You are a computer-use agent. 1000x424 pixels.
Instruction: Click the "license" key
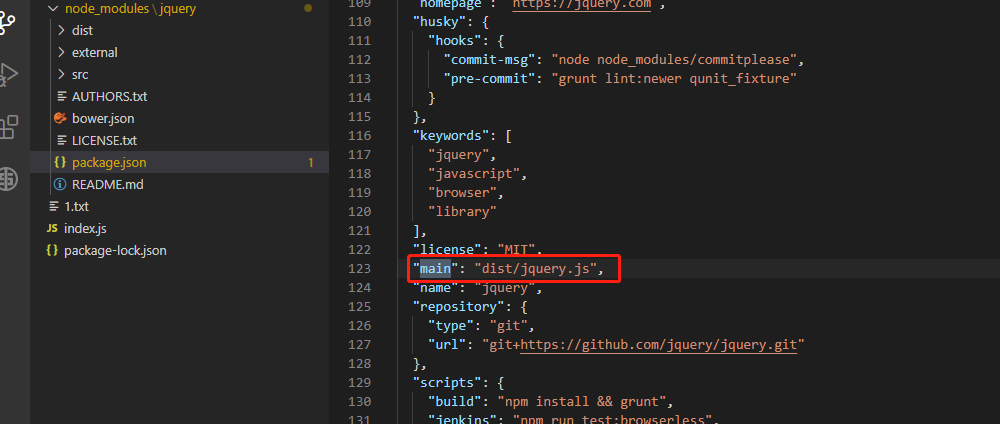click(x=446, y=250)
